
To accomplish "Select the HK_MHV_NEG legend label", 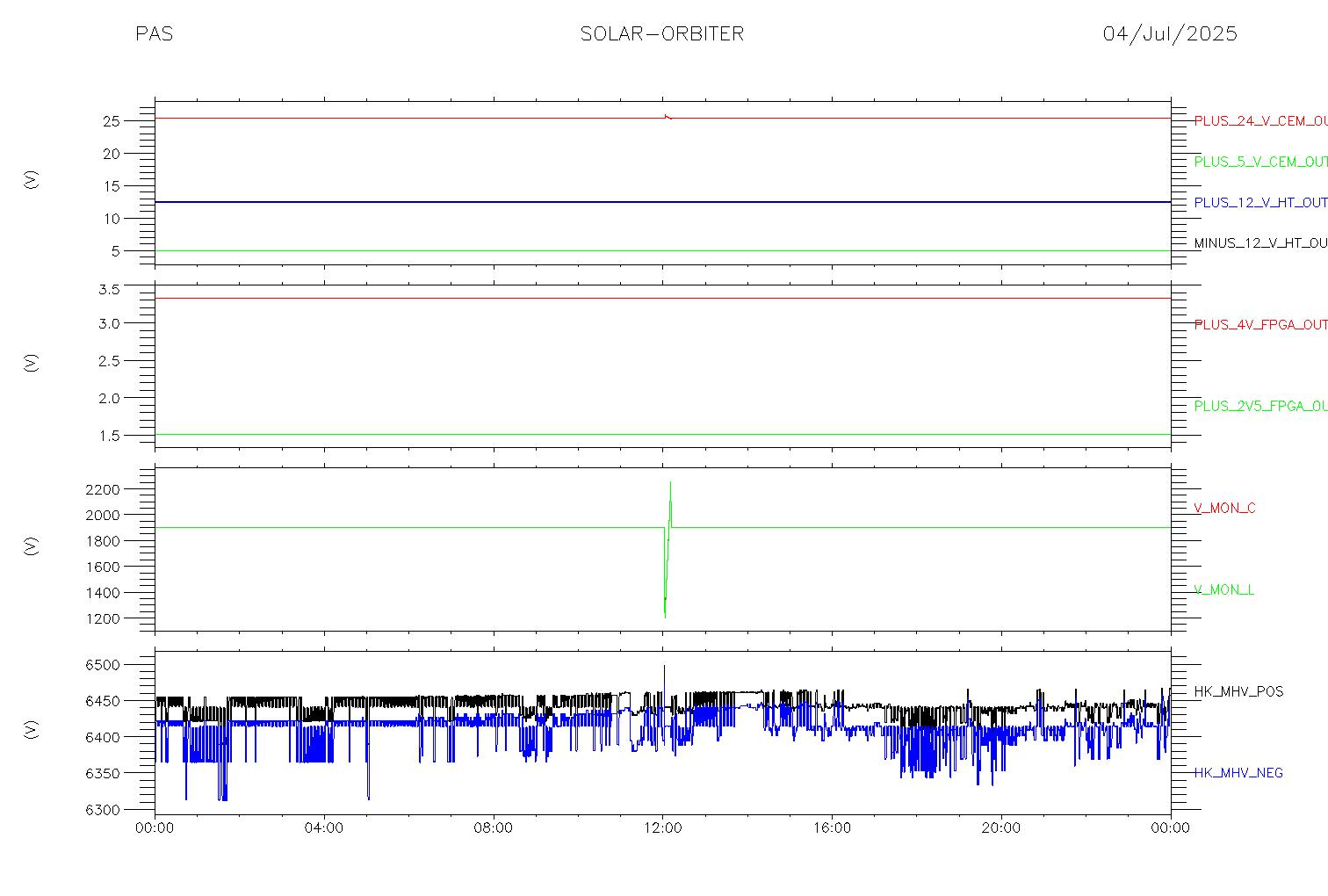I will pyautogui.click(x=1238, y=773).
